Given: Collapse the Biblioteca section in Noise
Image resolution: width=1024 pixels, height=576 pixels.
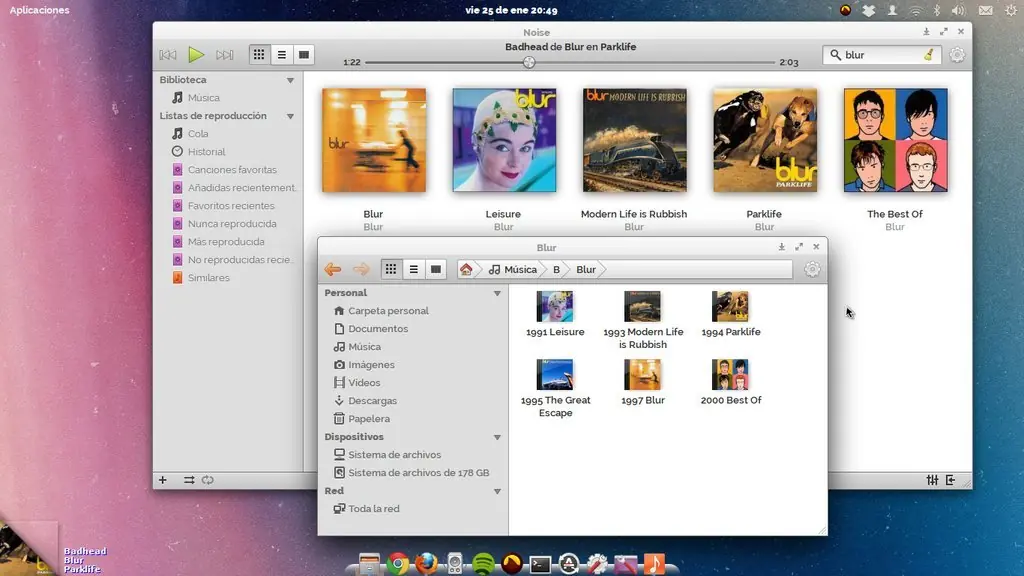Looking at the screenshot, I should [x=290, y=80].
